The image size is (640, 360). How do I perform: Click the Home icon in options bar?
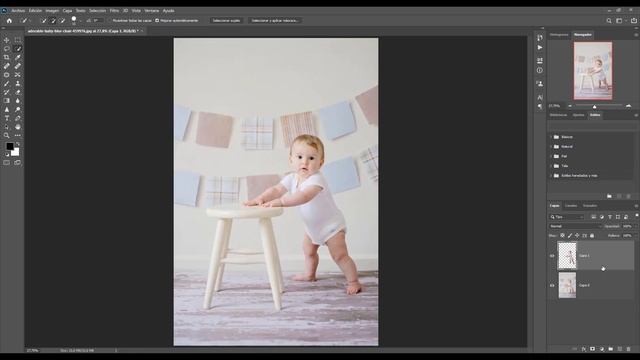coord(9,20)
